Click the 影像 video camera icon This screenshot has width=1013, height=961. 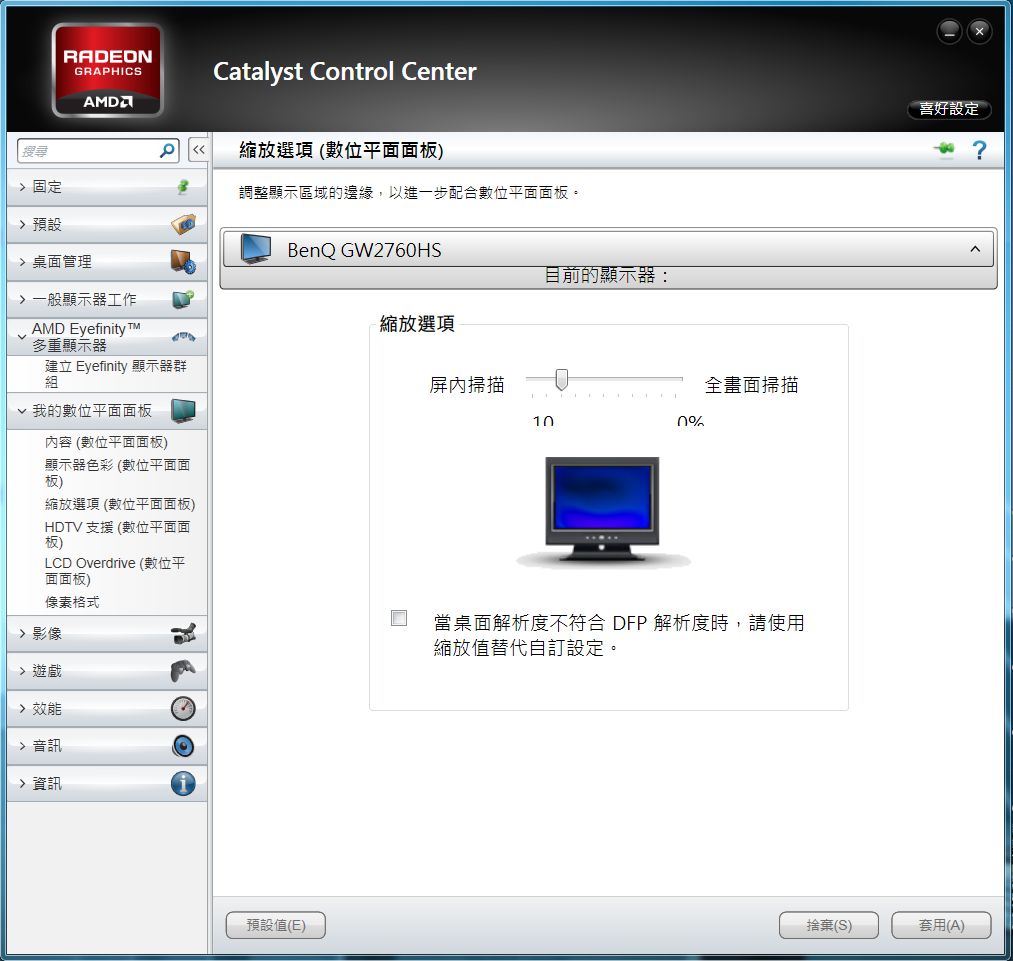(183, 633)
